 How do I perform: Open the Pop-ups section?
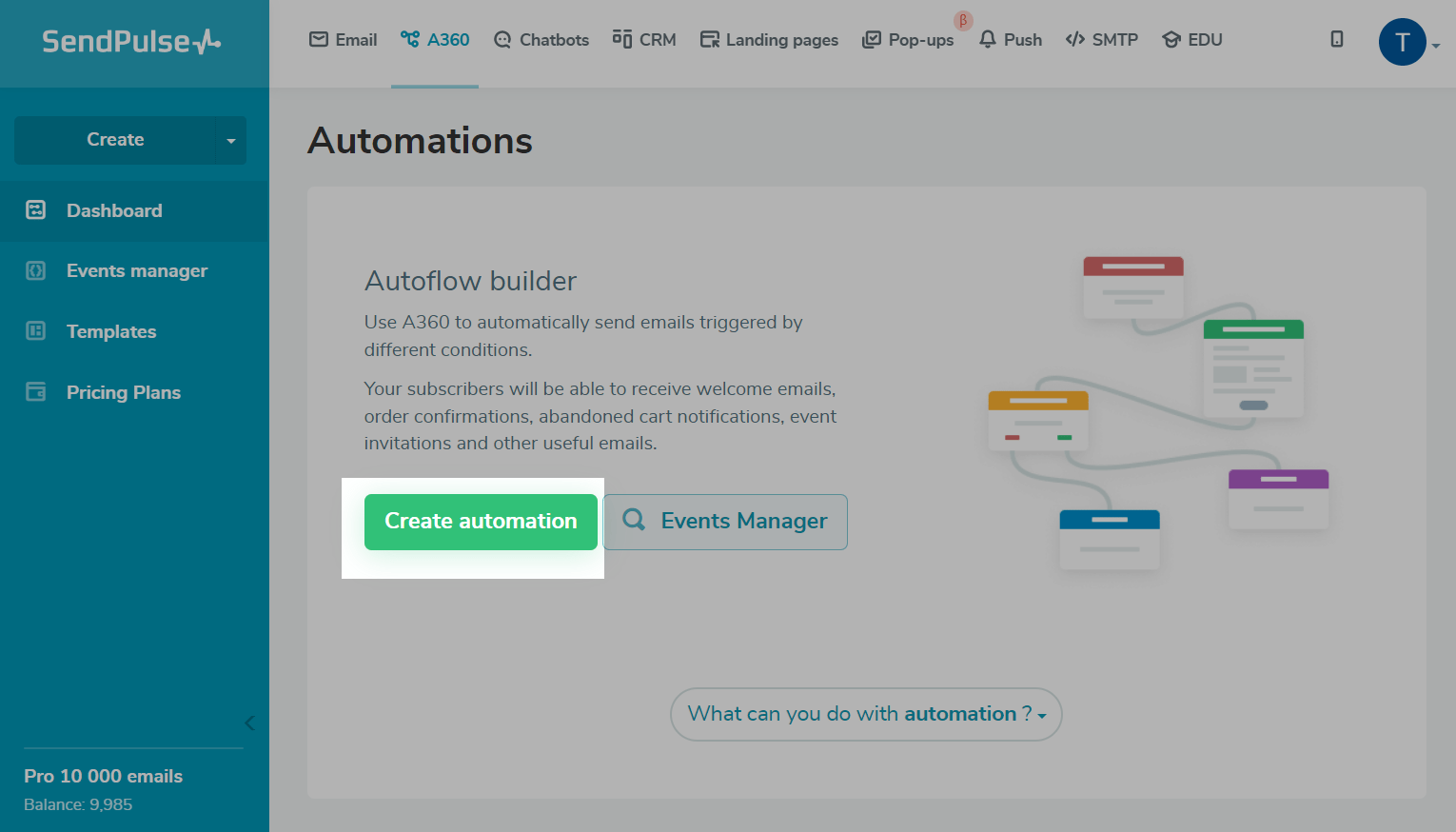point(908,40)
